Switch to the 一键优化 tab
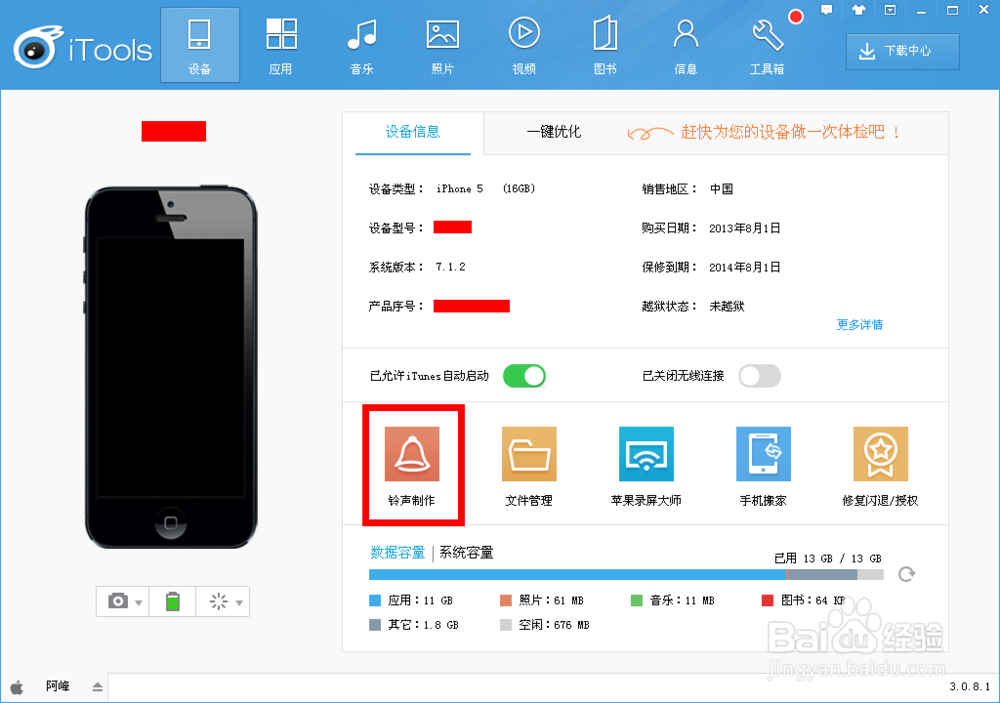The width and height of the screenshot is (1000, 703). pos(554,132)
